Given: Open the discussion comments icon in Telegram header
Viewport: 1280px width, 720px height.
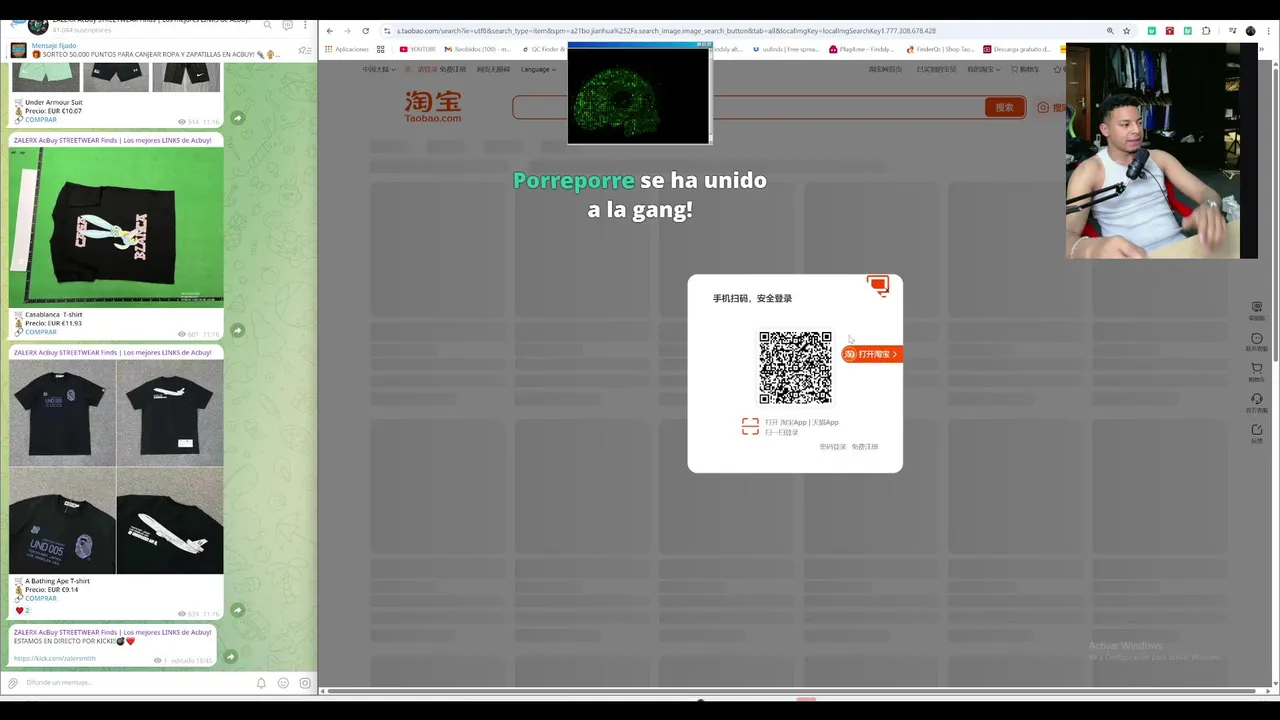Looking at the screenshot, I should 287,25.
